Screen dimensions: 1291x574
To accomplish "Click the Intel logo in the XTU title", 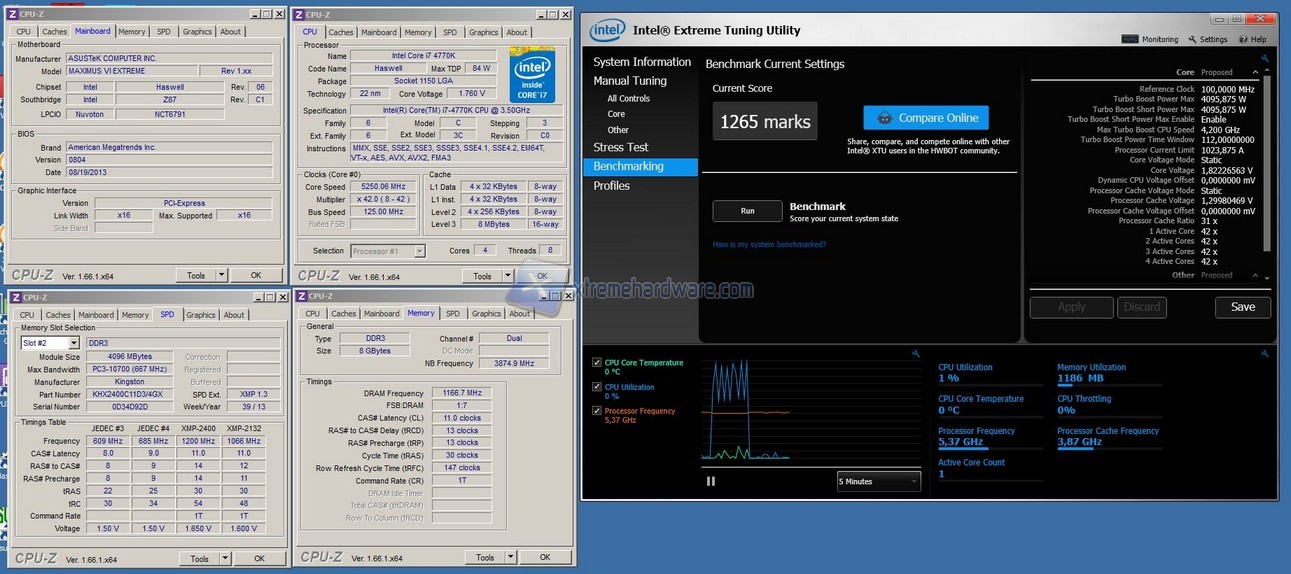I will tap(607, 31).
